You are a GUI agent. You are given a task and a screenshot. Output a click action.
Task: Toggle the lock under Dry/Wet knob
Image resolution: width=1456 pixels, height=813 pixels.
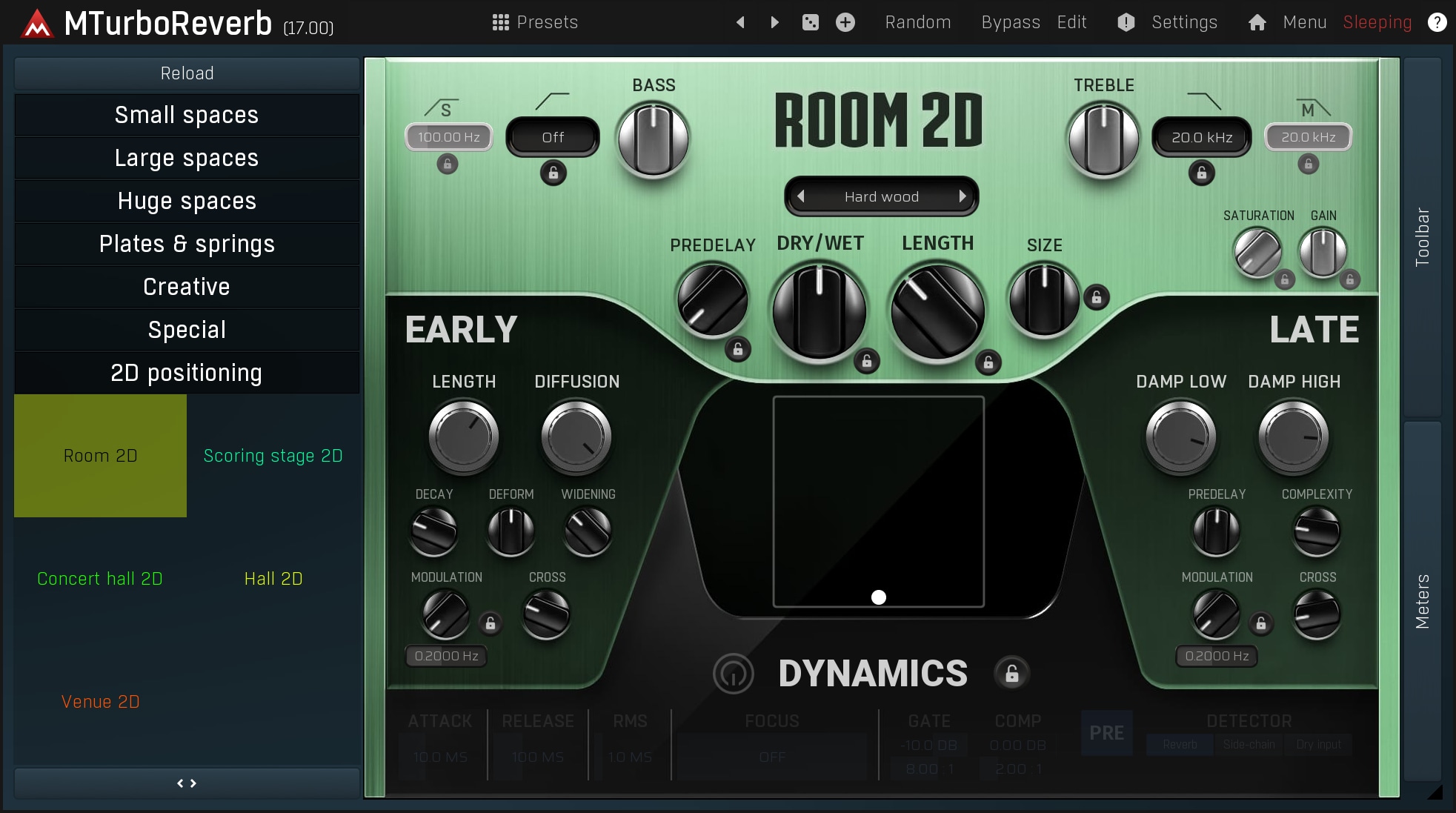[x=866, y=361]
